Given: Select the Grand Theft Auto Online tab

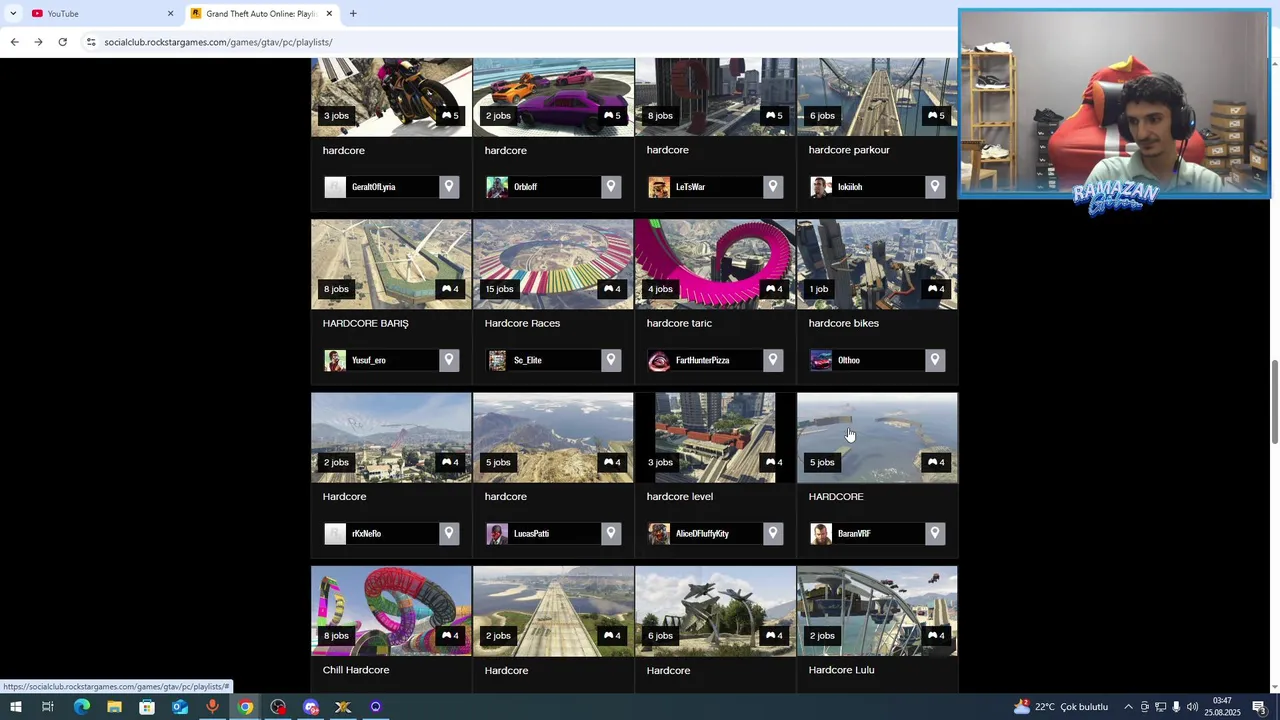Looking at the screenshot, I should tap(262, 13).
